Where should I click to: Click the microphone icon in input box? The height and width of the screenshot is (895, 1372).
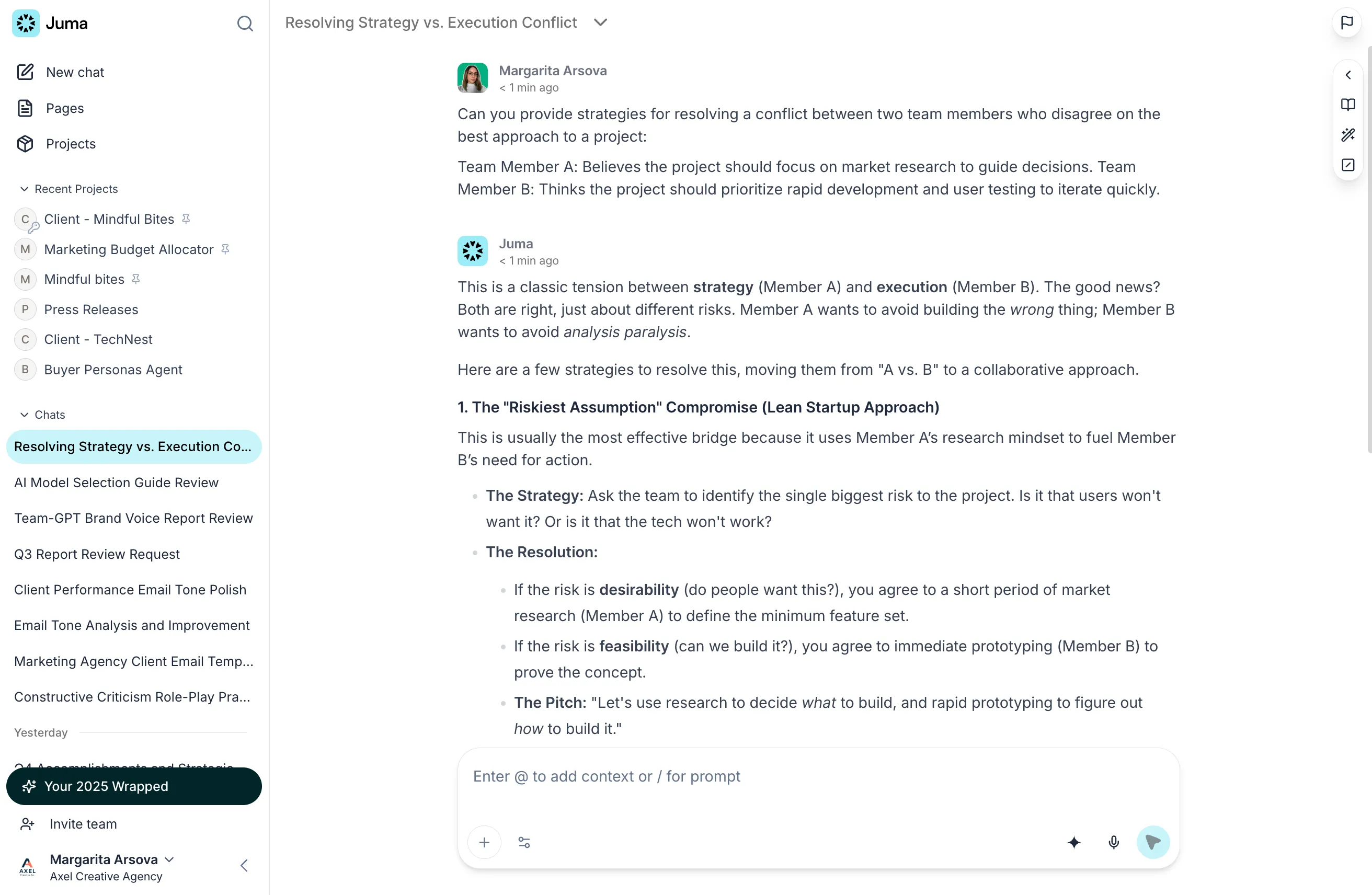[1114, 842]
